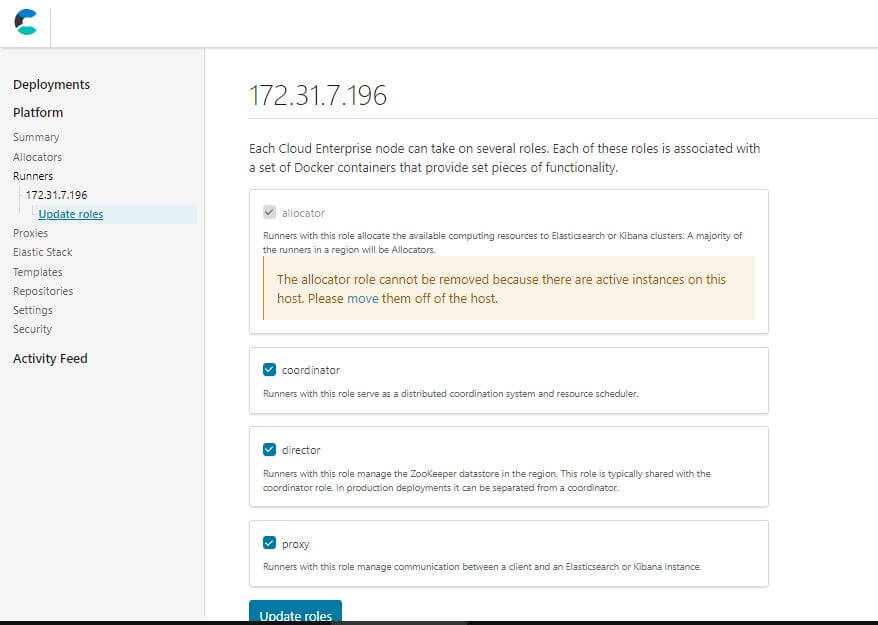Screen dimensions: 878x625
Task: Open the Elastic Stack page
Action: [42, 252]
